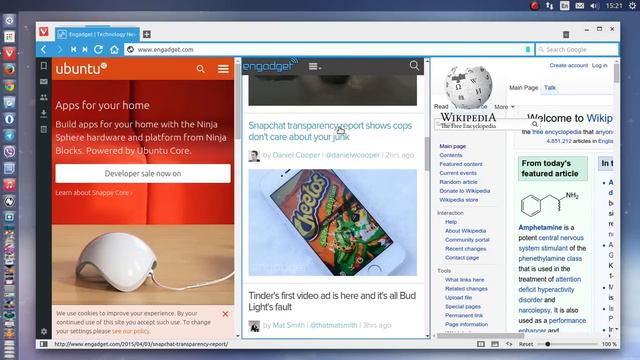Viewport: 640px width, 360px height.
Task: Click Wikipedia Log in link
Action: point(600,65)
